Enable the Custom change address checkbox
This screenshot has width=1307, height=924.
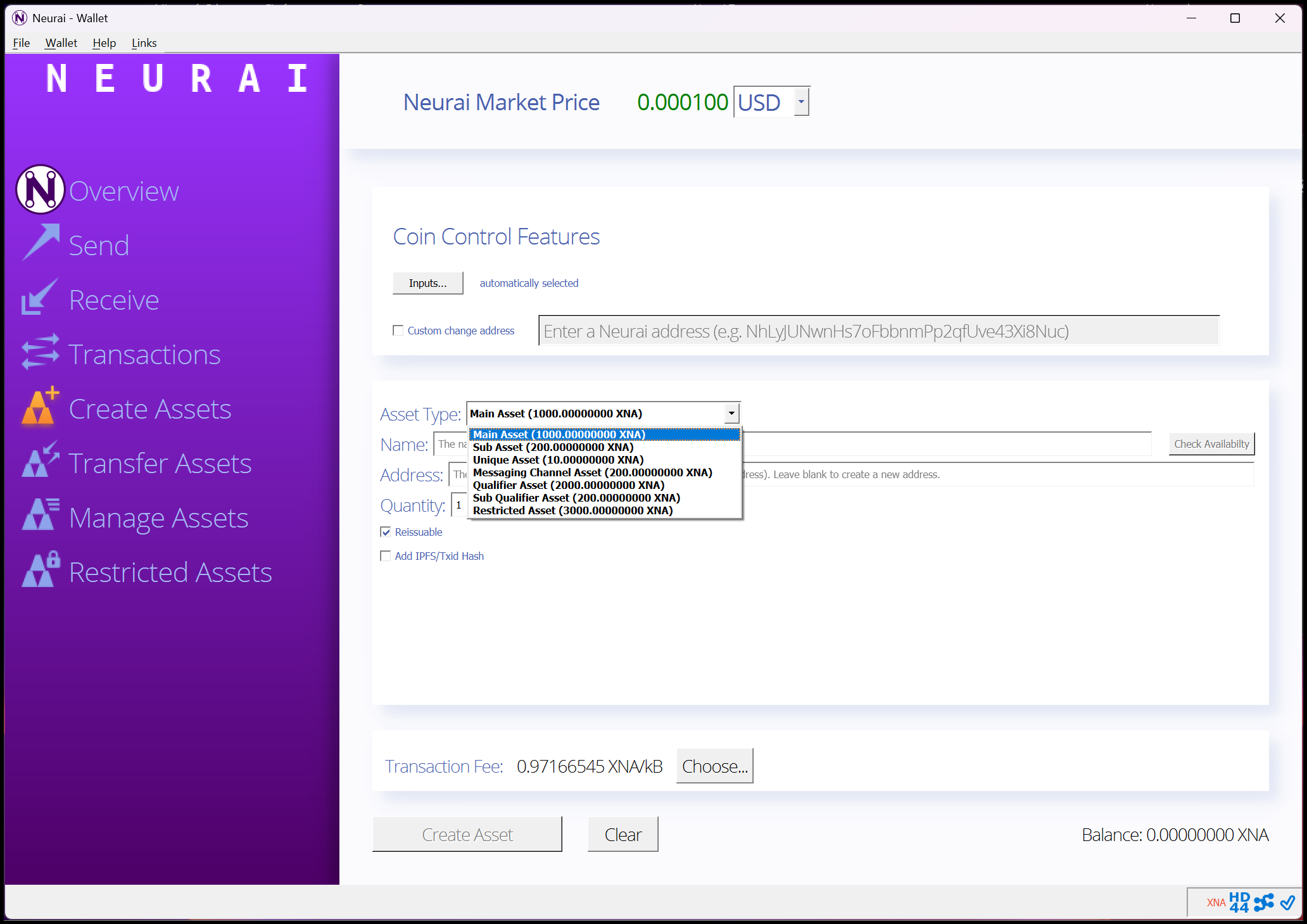(x=398, y=330)
